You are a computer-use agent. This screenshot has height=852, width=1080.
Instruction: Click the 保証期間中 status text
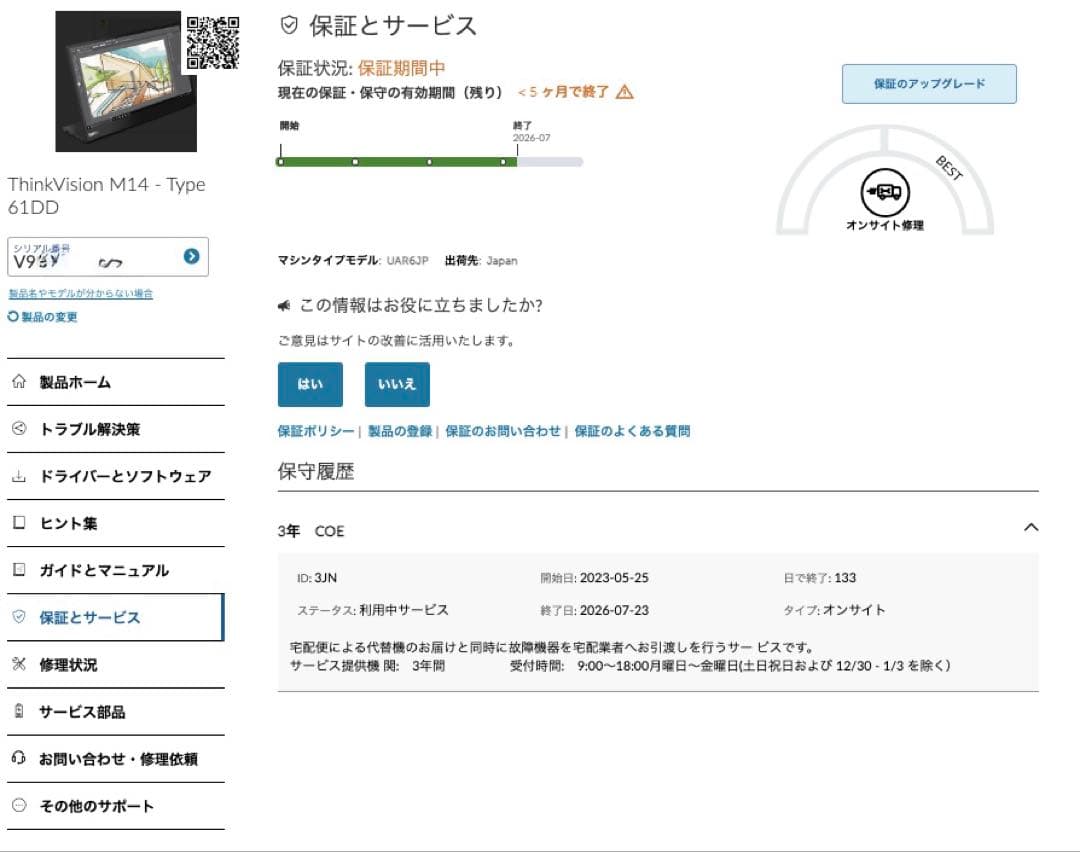click(402, 68)
